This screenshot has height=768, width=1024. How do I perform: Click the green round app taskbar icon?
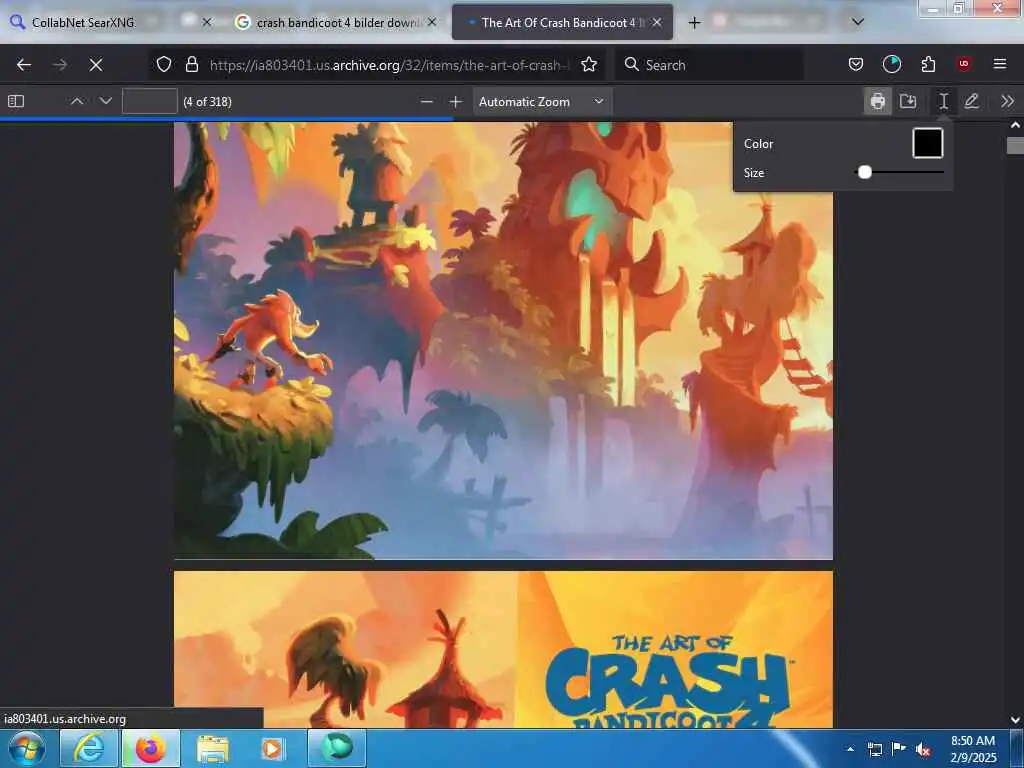click(337, 748)
